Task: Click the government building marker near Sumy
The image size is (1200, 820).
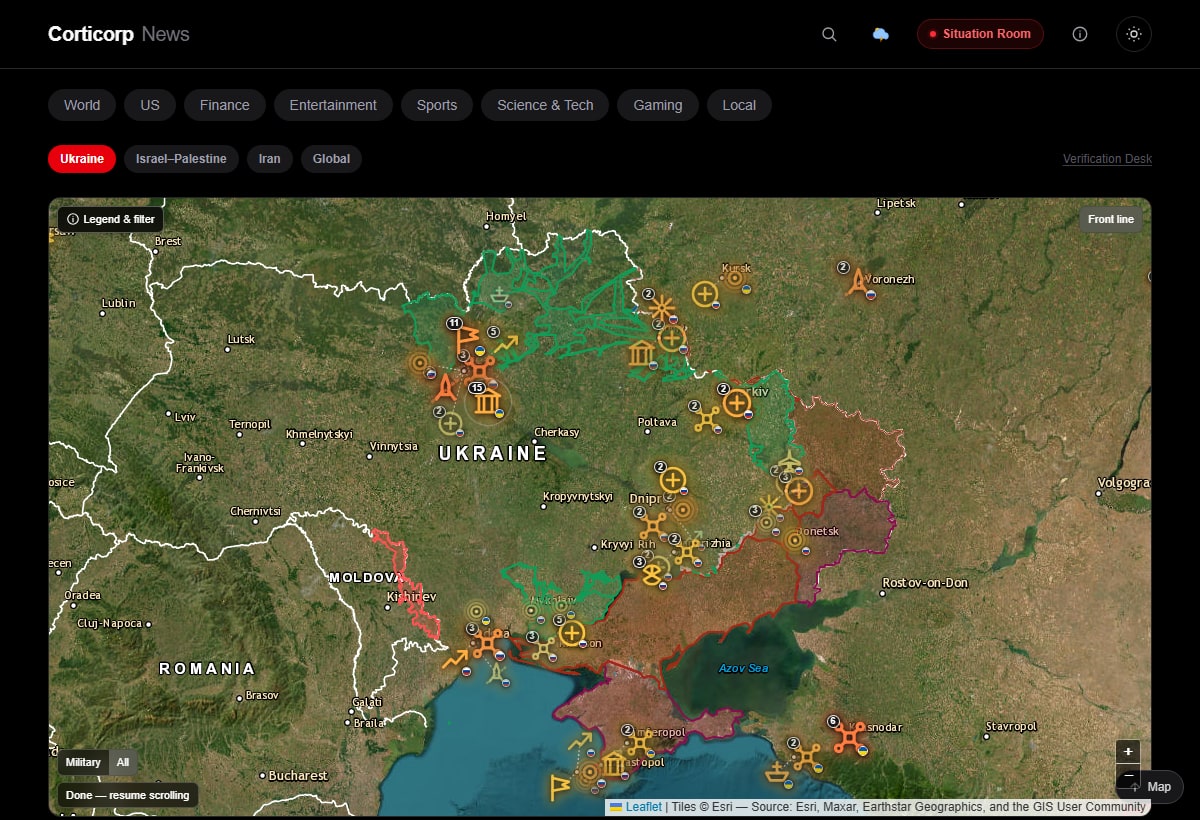Action: coord(641,353)
